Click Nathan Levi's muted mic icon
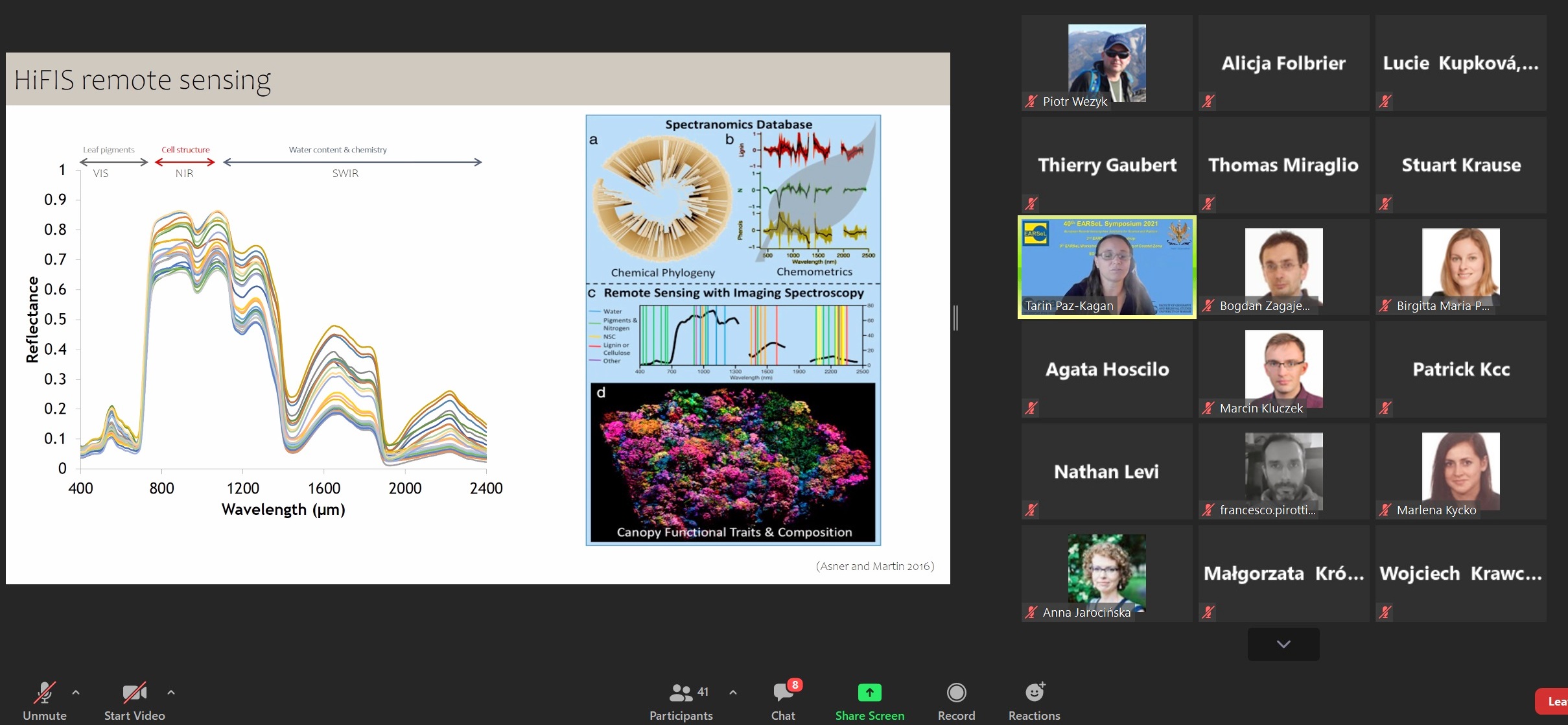This screenshot has height=725, width=1568. pos(1031,510)
